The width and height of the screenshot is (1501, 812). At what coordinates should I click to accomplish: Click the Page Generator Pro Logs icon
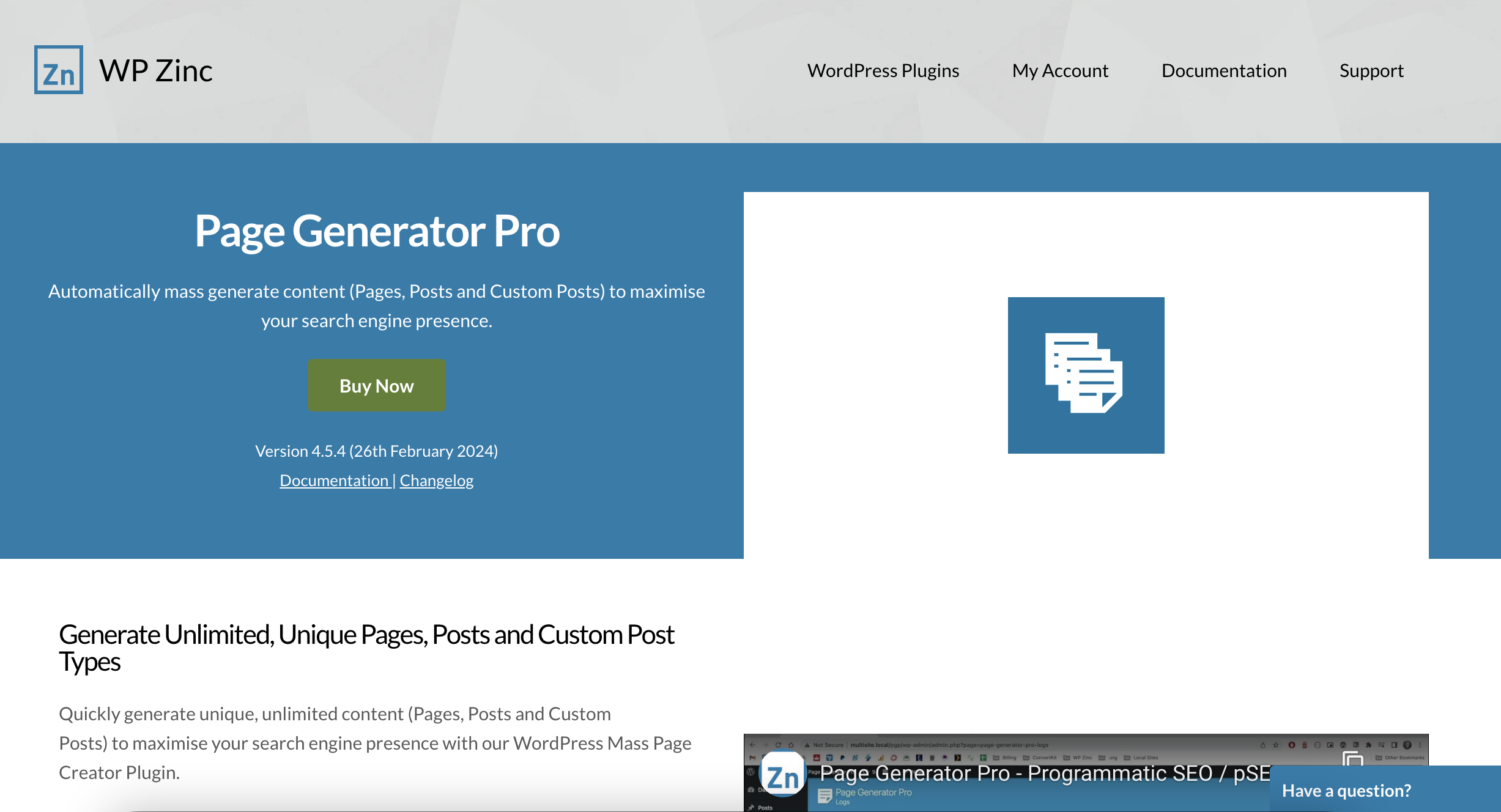(x=825, y=795)
